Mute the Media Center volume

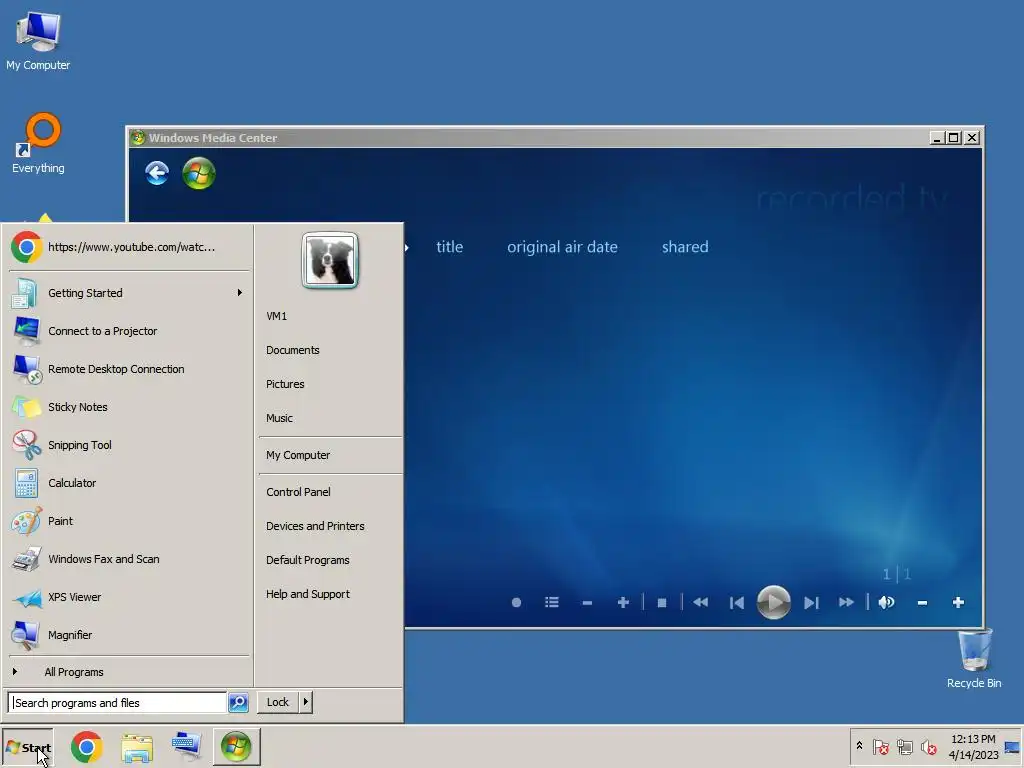[x=886, y=603]
